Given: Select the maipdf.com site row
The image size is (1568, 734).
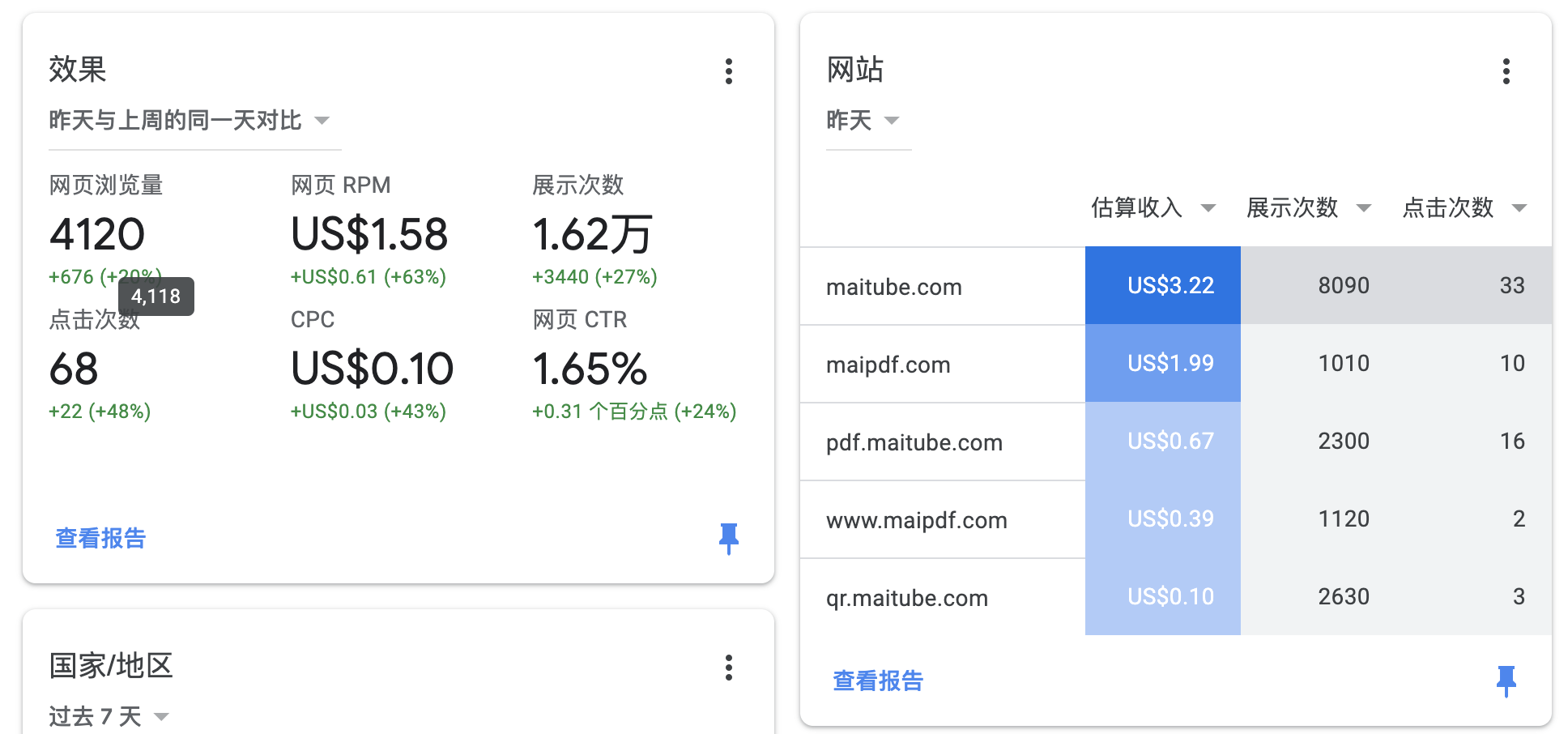Looking at the screenshot, I should [x=888, y=365].
